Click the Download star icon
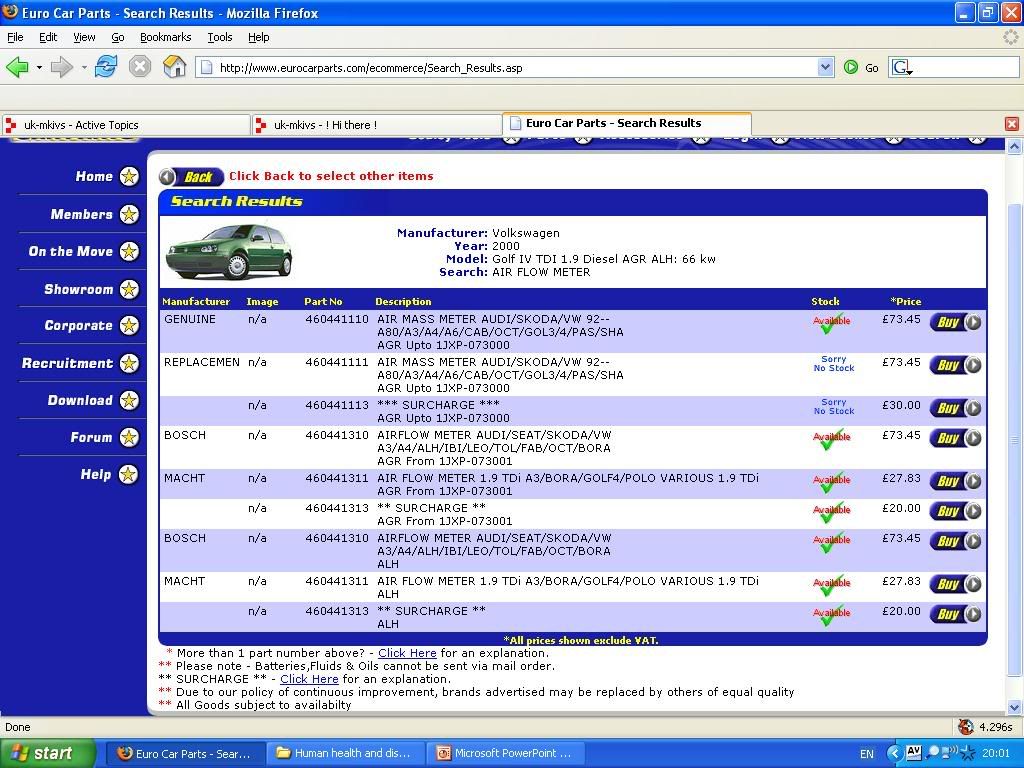1024x768 pixels. coord(129,400)
